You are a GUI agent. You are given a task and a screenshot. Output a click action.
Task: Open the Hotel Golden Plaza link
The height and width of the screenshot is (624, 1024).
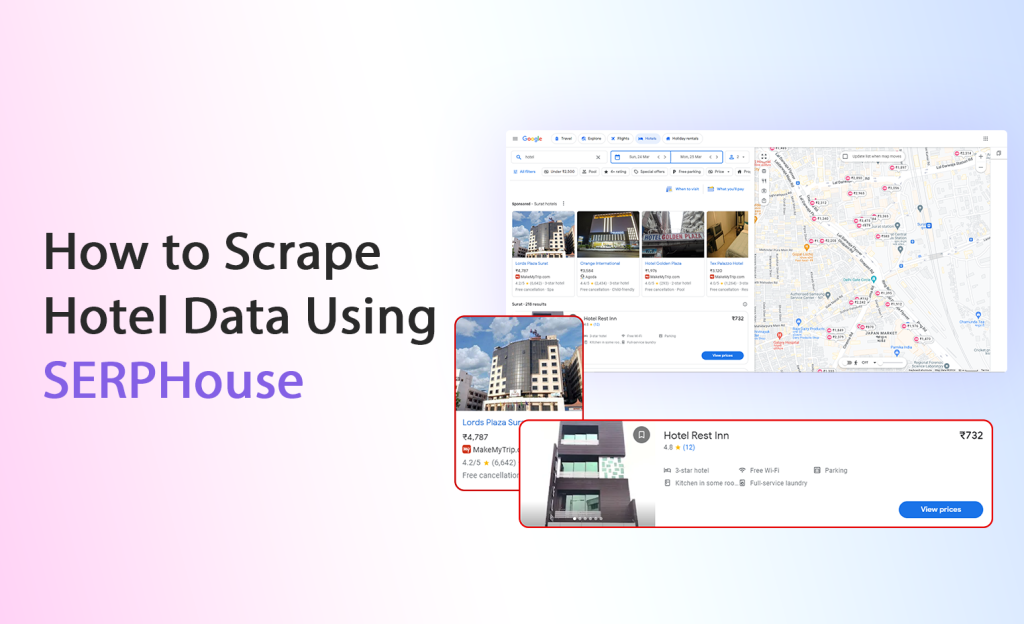pyautogui.click(x=664, y=263)
